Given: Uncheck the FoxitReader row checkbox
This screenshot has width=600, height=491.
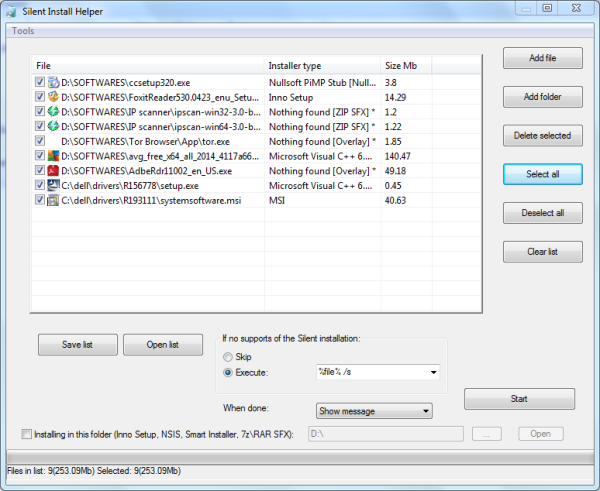Looking at the screenshot, I should tap(40, 96).
